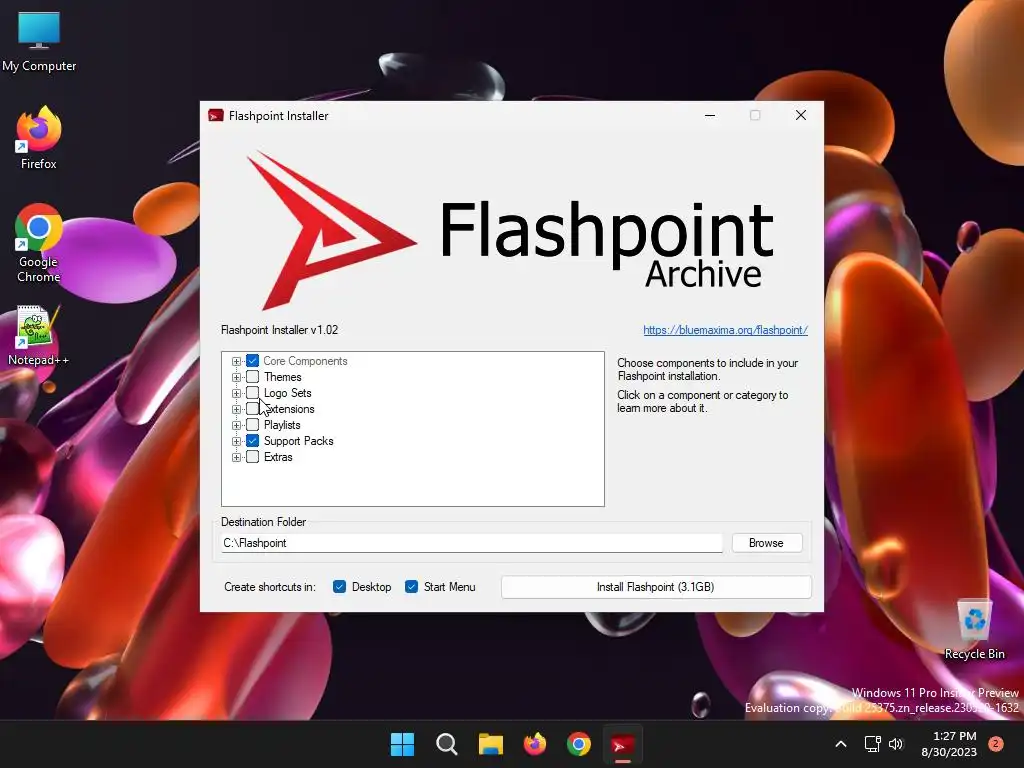Image resolution: width=1024 pixels, height=768 pixels.
Task: Enable the Themes checkbox
Action: pyautogui.click(x=253, y=377)
